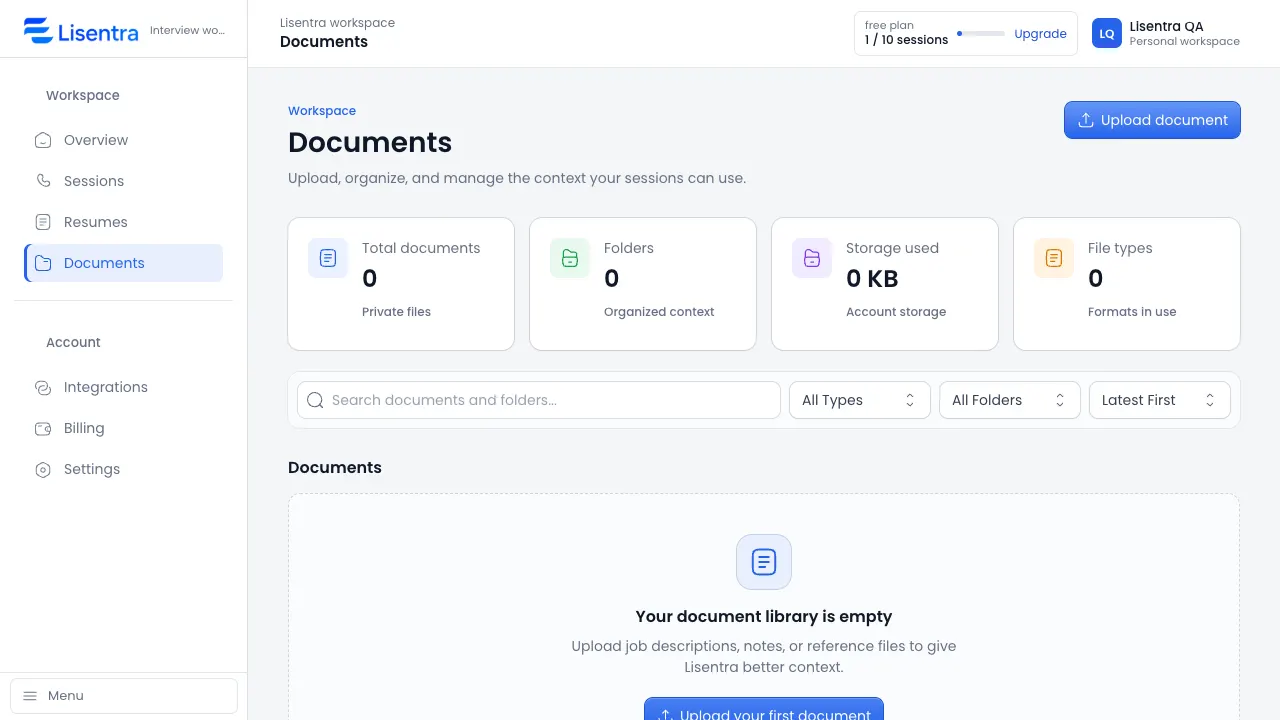Image resolution: width=1280 pixels, height=720 pixels.
Task: Click the upload arrow icon on Upload document
Action: click(x=1086, y=120)
